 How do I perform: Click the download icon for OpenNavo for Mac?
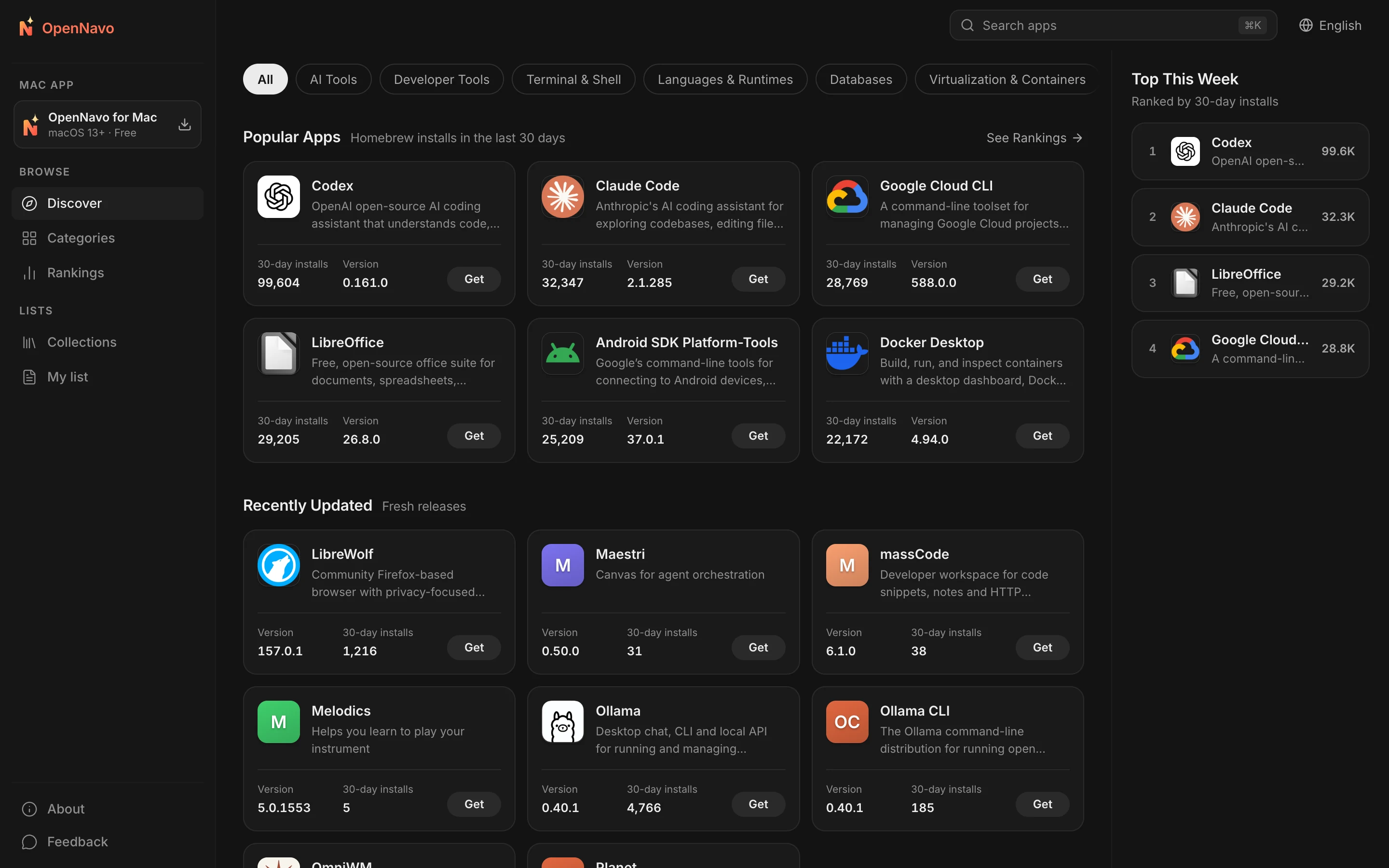[x=184, y=124]
